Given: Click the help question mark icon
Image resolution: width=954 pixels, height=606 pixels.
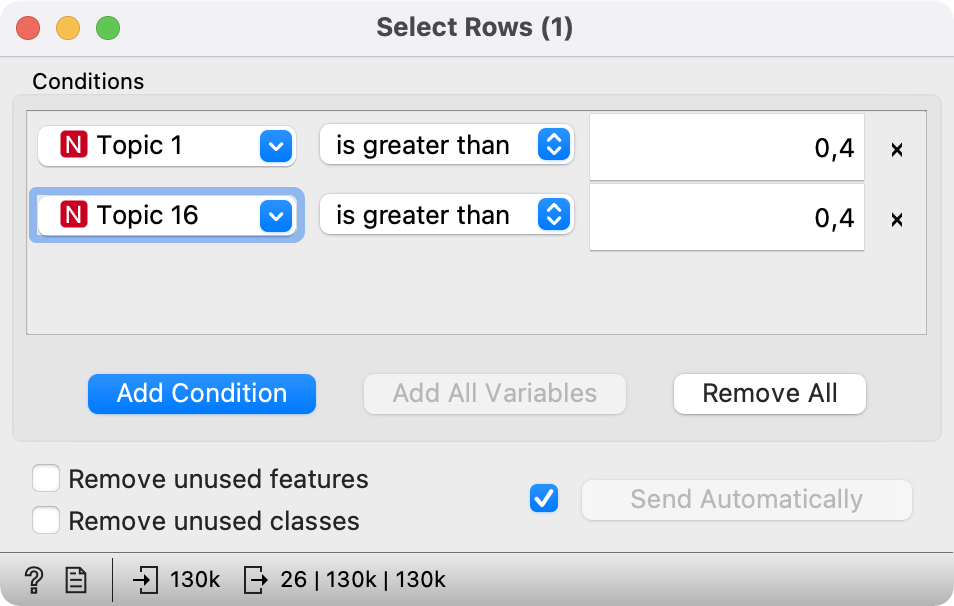Looking at the screenshot, I should [34, 579].
